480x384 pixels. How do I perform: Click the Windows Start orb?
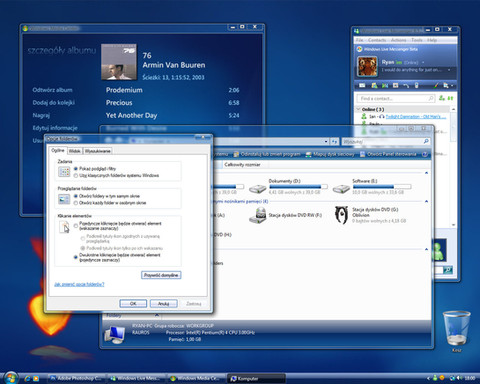(x=10, y=378)
